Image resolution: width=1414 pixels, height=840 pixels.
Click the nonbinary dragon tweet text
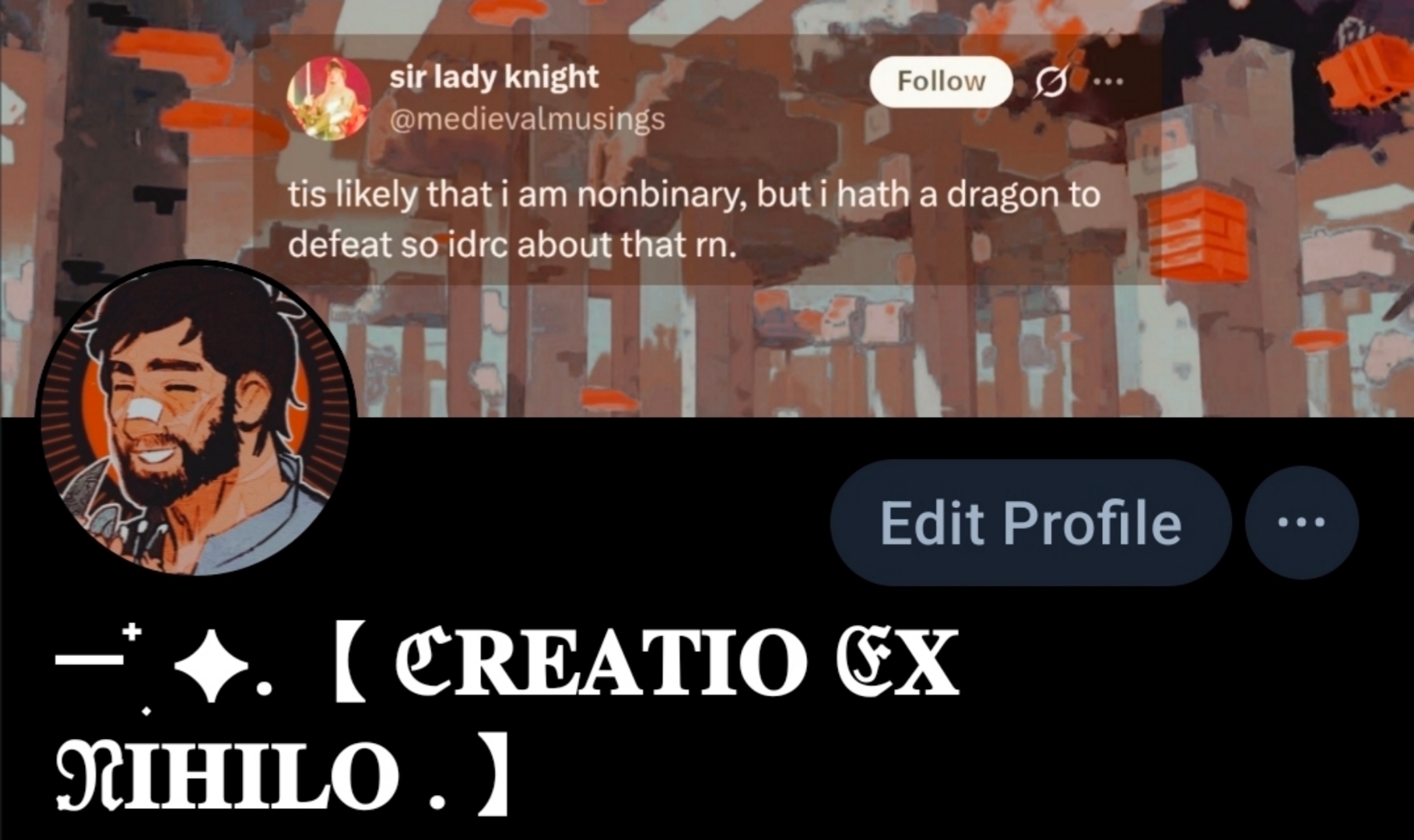point(693,219)
